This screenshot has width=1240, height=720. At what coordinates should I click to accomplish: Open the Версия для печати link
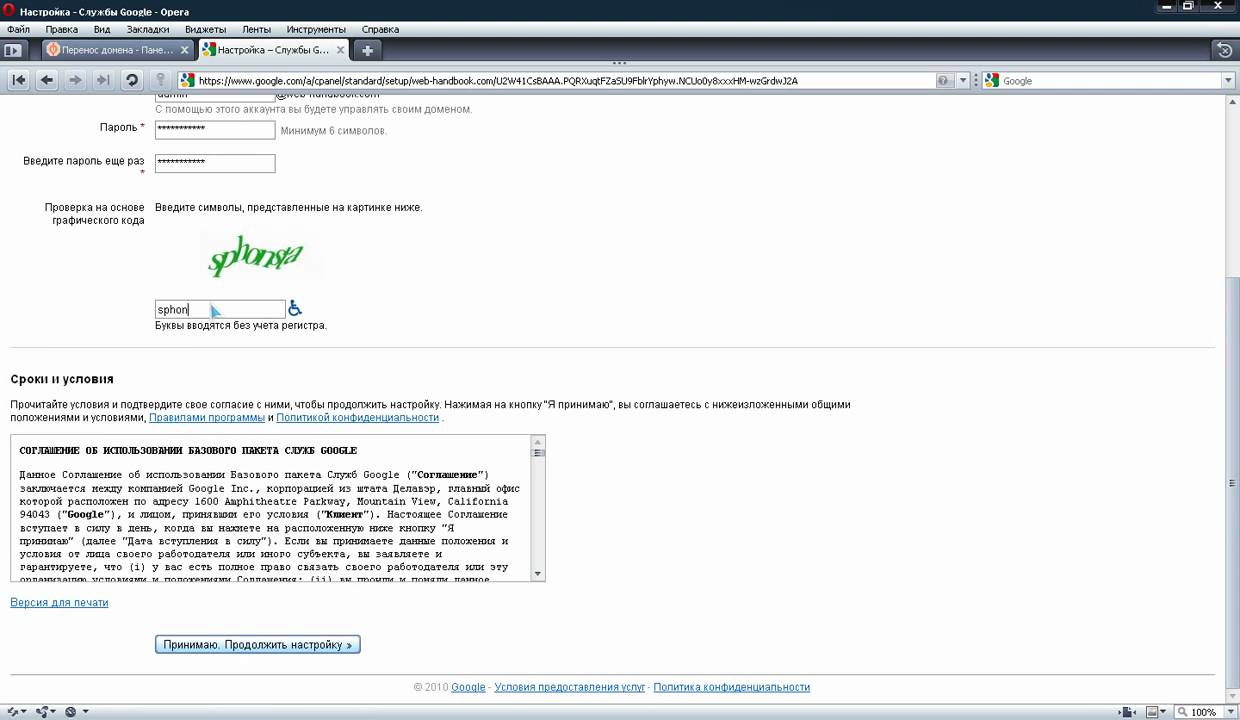coord(59,603)
